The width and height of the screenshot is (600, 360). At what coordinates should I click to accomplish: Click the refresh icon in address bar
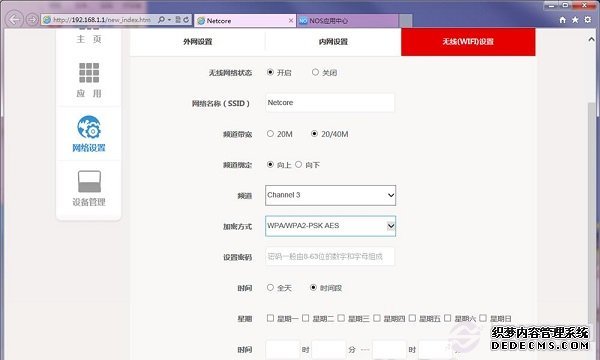click(x=186, y=20)
